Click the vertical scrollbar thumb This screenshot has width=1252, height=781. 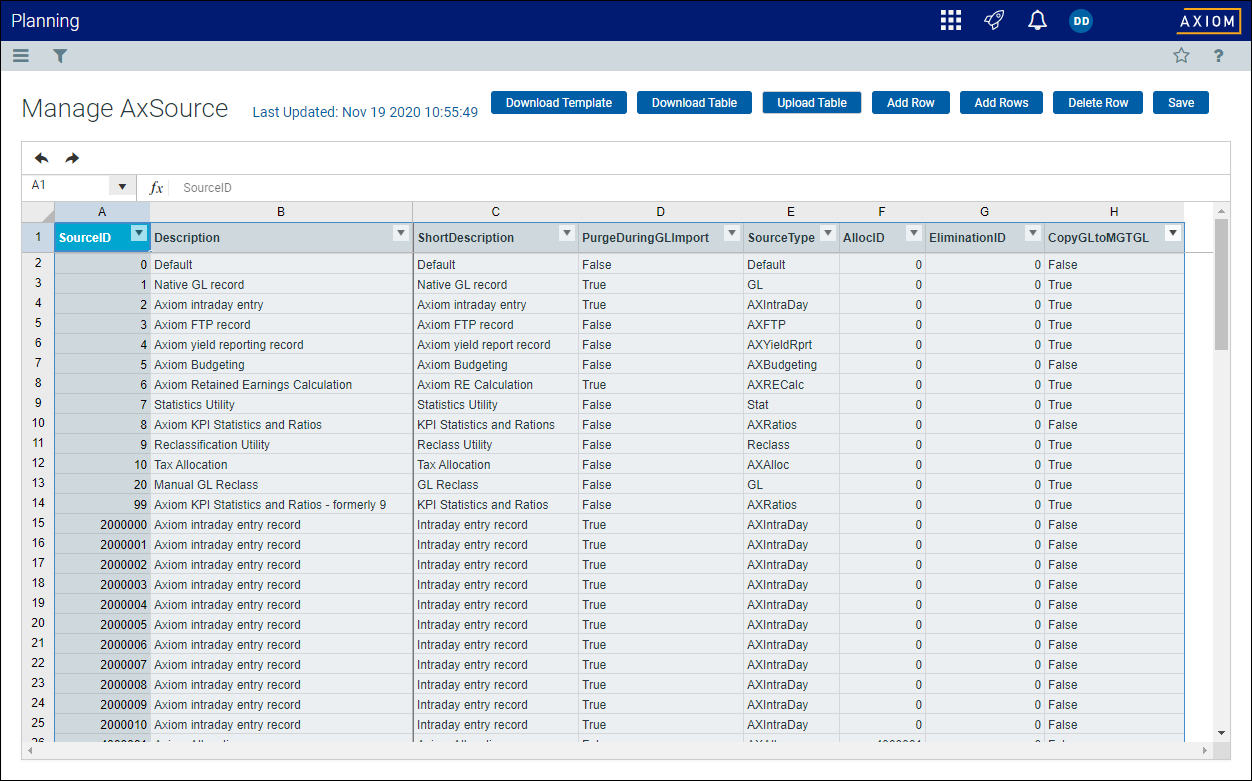(x=1221, y=284)
